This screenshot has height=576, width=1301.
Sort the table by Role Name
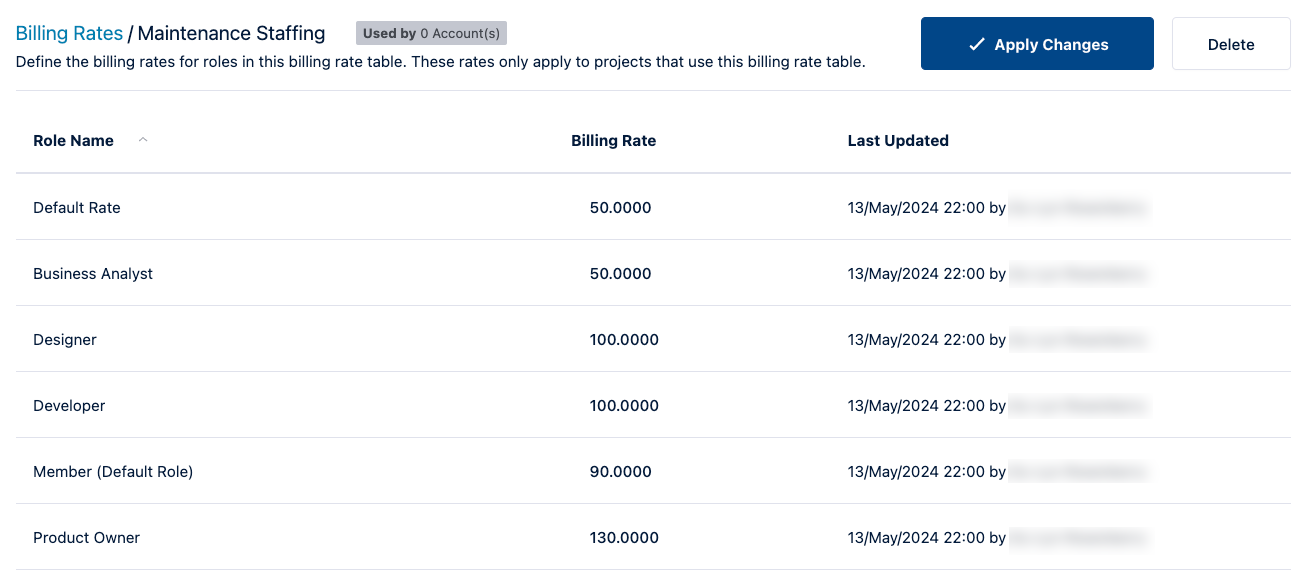(x=74, y=140)
